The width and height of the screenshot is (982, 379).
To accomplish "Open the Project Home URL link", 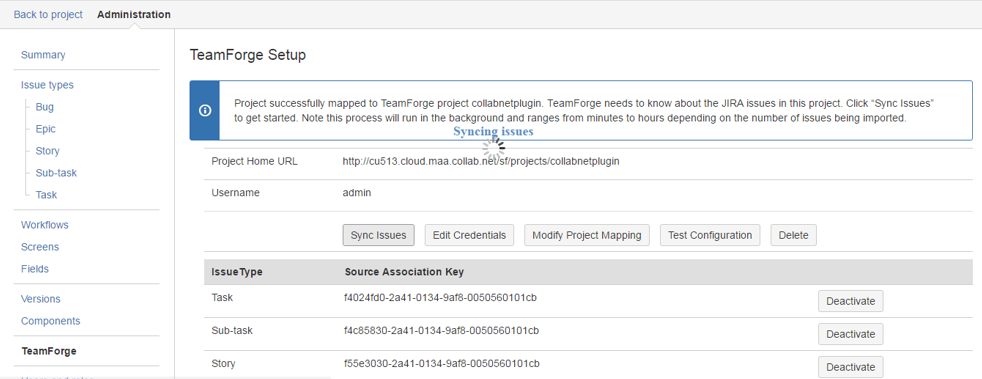I will coord(481,161).
